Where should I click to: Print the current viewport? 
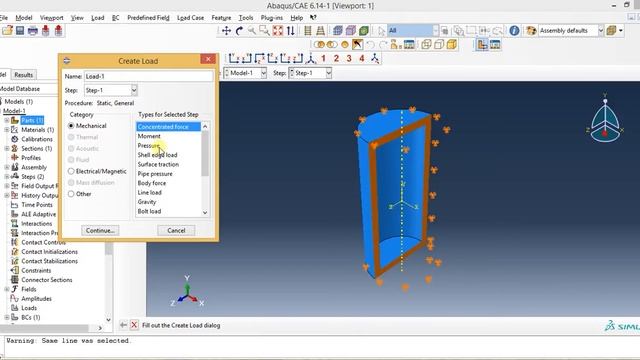point(33,31)
